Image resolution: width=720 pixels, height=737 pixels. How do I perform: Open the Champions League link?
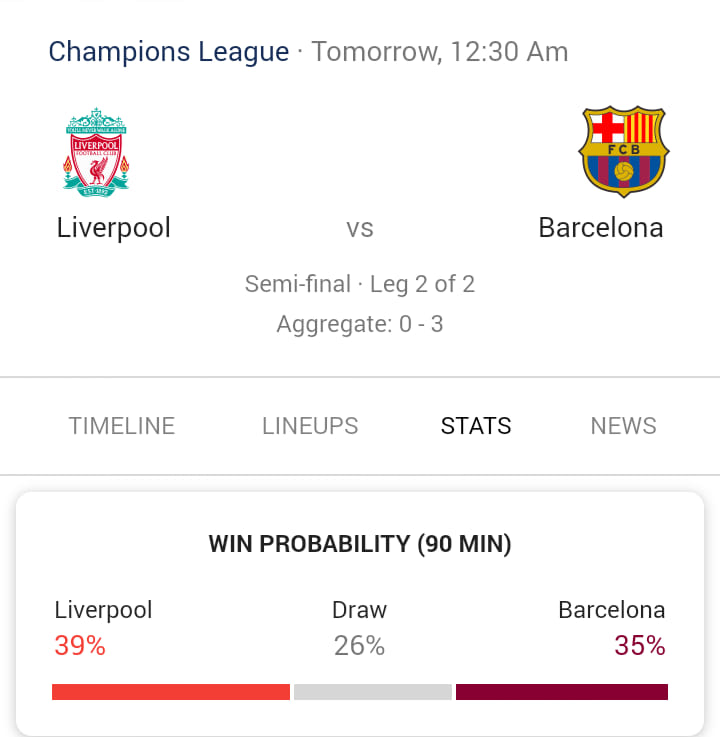(169, 52)
